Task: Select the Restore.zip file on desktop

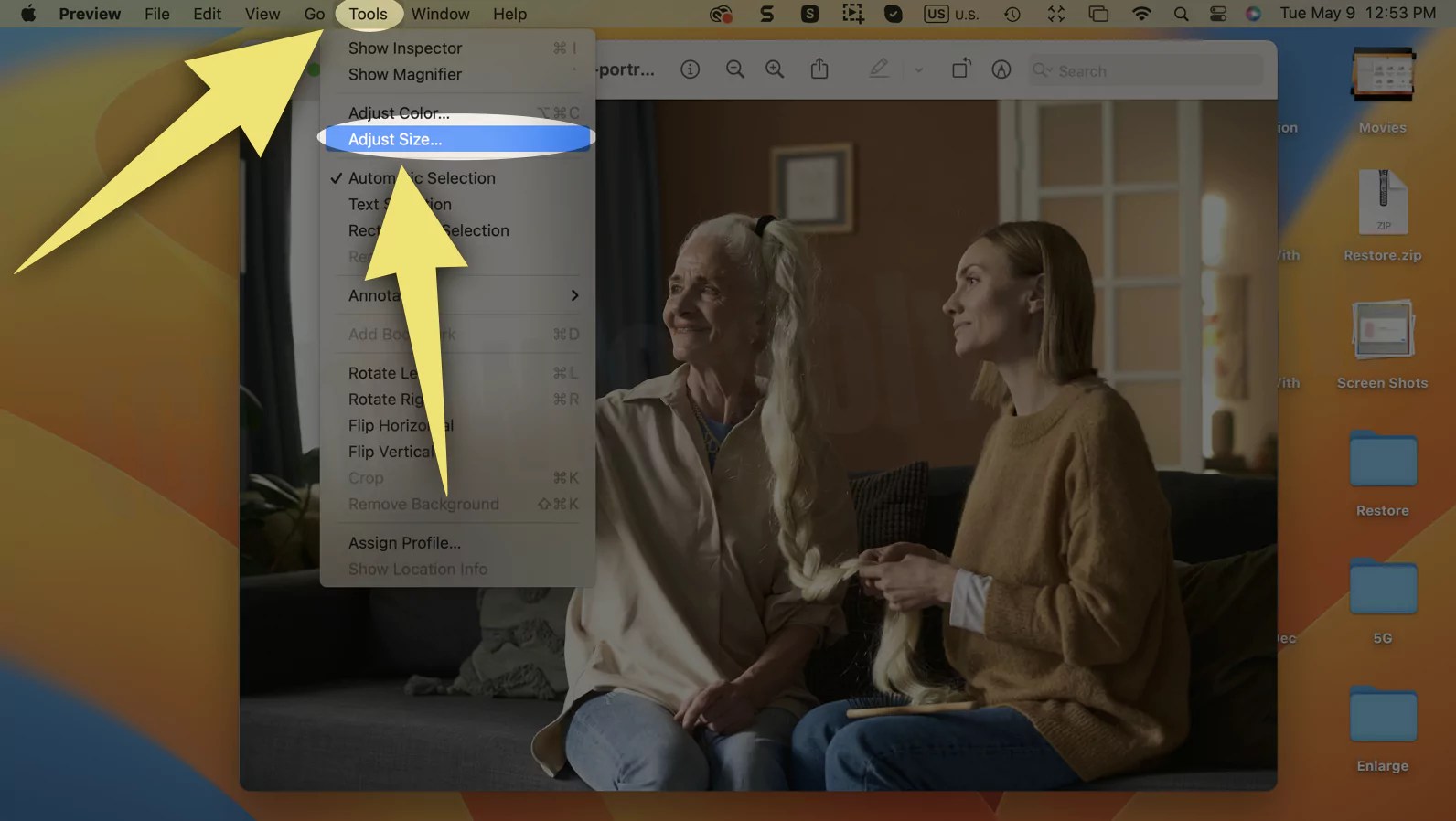Action: point(1383,216)
